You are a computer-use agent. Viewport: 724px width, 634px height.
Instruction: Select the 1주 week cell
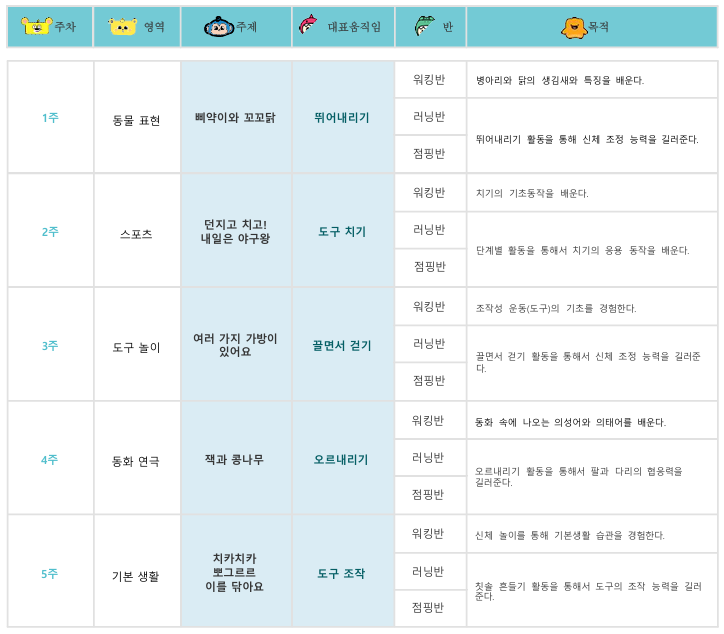point(50,118)
